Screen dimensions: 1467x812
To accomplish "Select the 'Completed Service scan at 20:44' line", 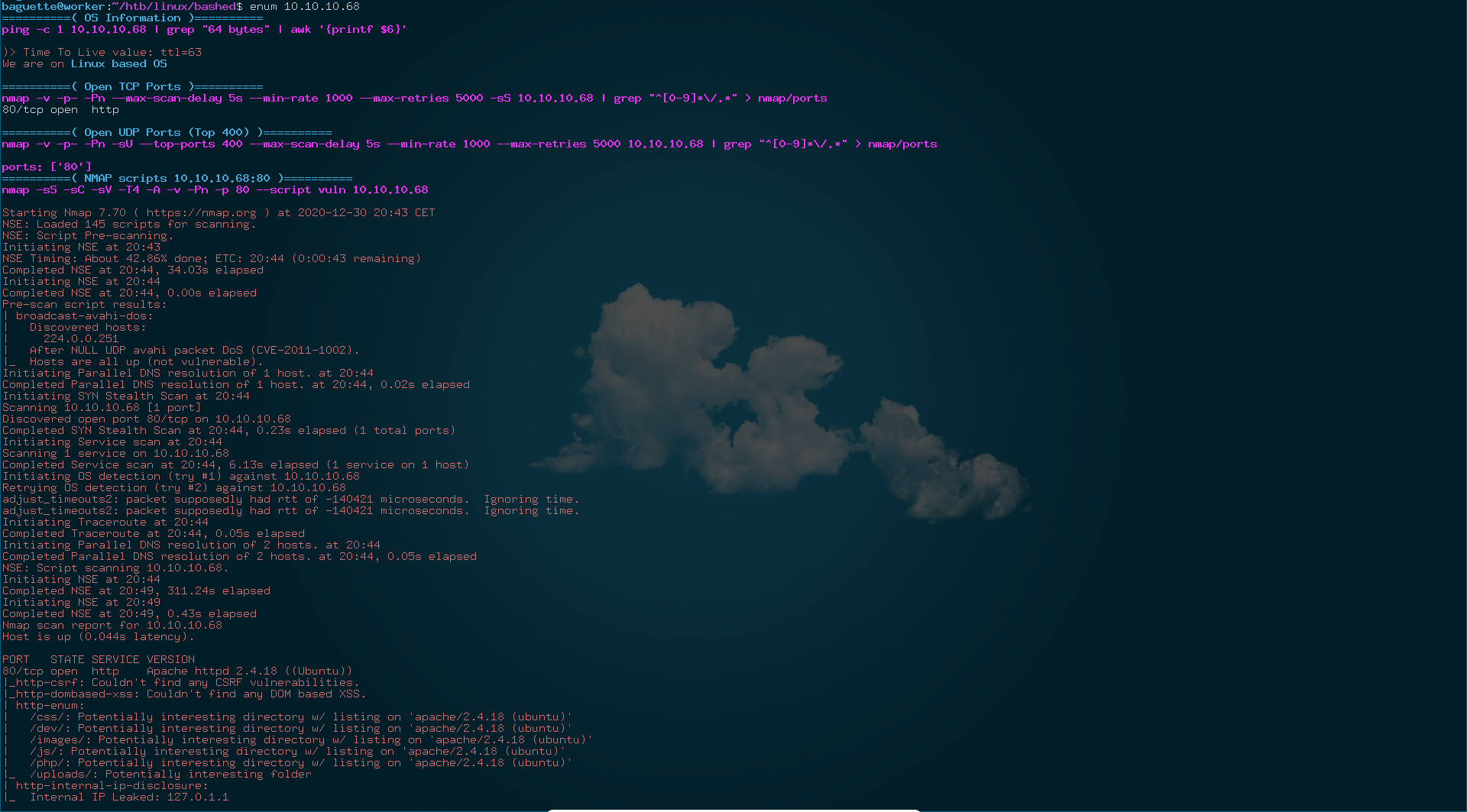I will click(235, 464).
